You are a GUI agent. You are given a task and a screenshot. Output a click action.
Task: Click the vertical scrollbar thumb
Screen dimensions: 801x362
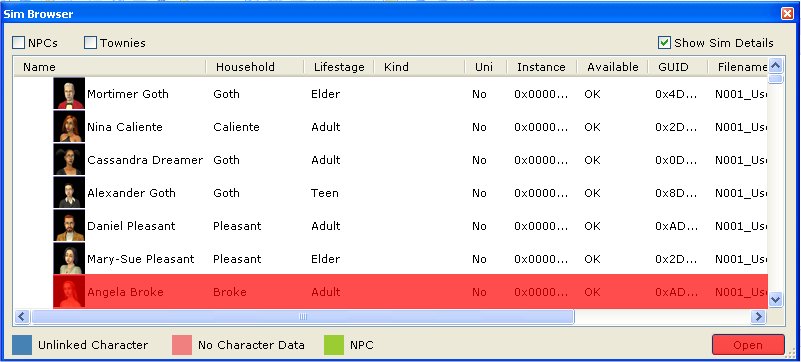[x=775, y=79]
